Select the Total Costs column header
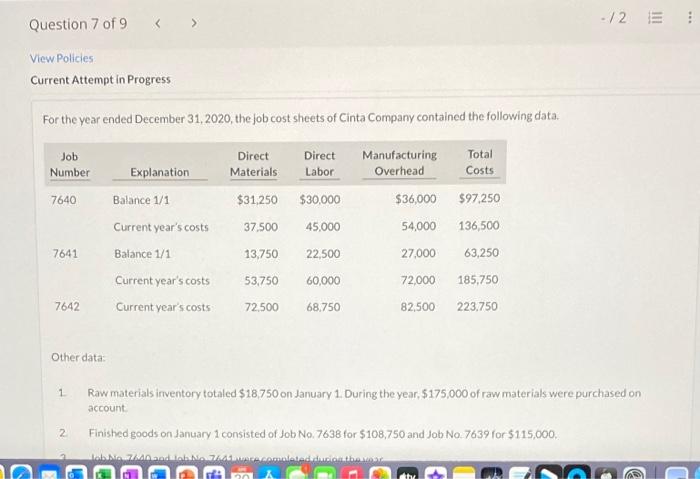This screenshot has height=479, width=700. 480,162
